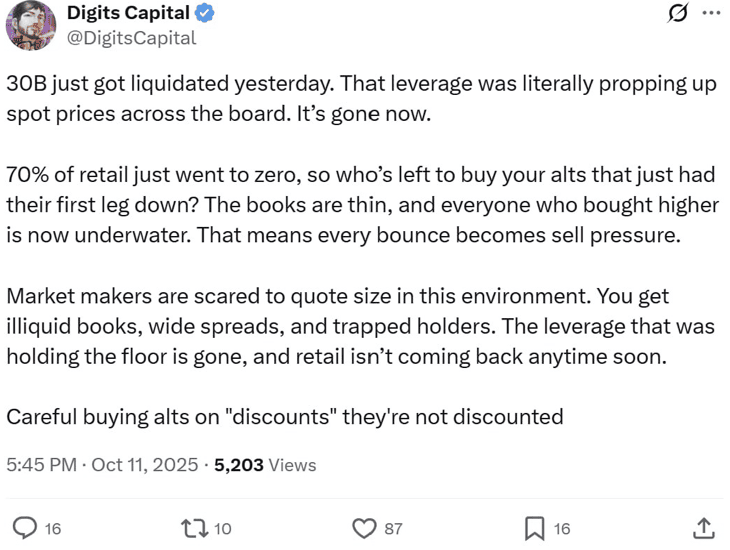The height and width of the screenshot is (550, 730).
Task: Click the 5:45 PM timestamp
Action: click(42, 465)
